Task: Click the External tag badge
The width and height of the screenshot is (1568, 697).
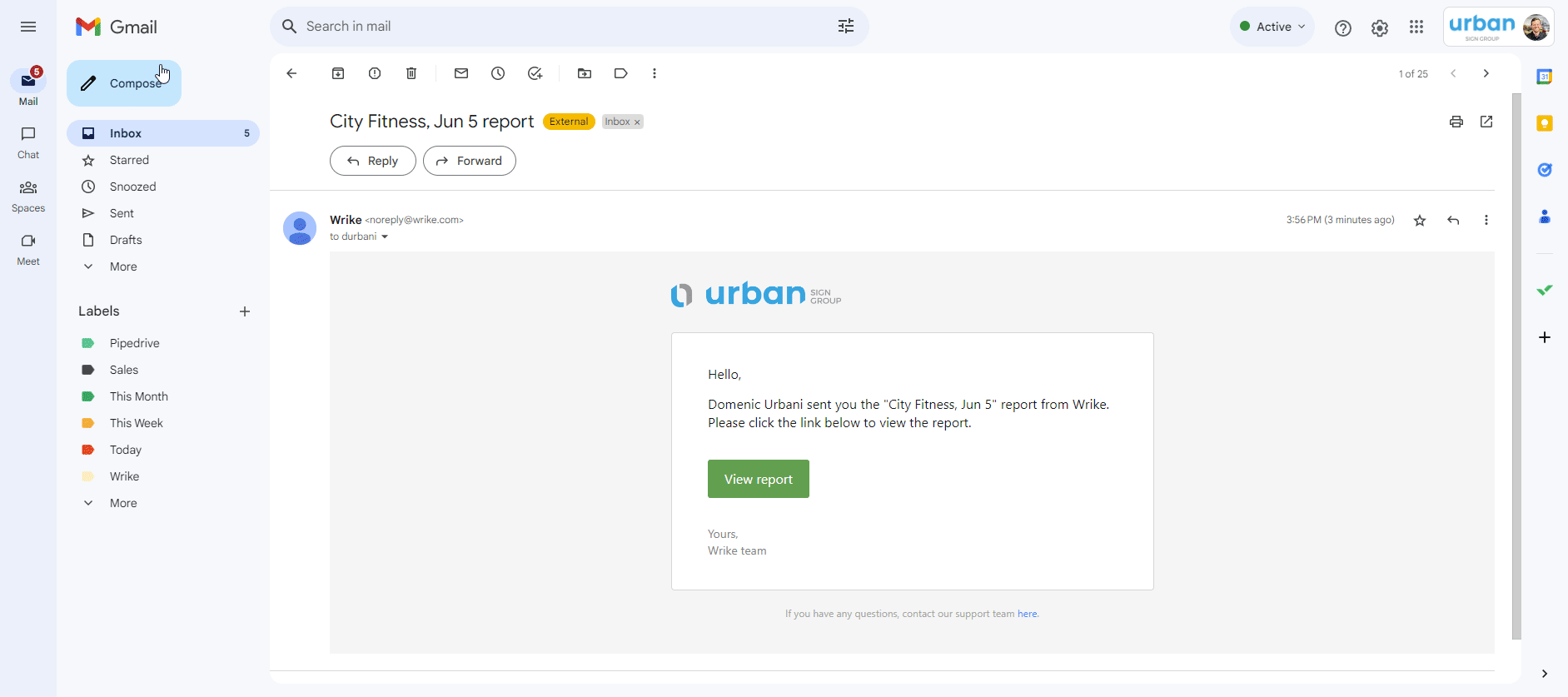Action: coord(569,122)
